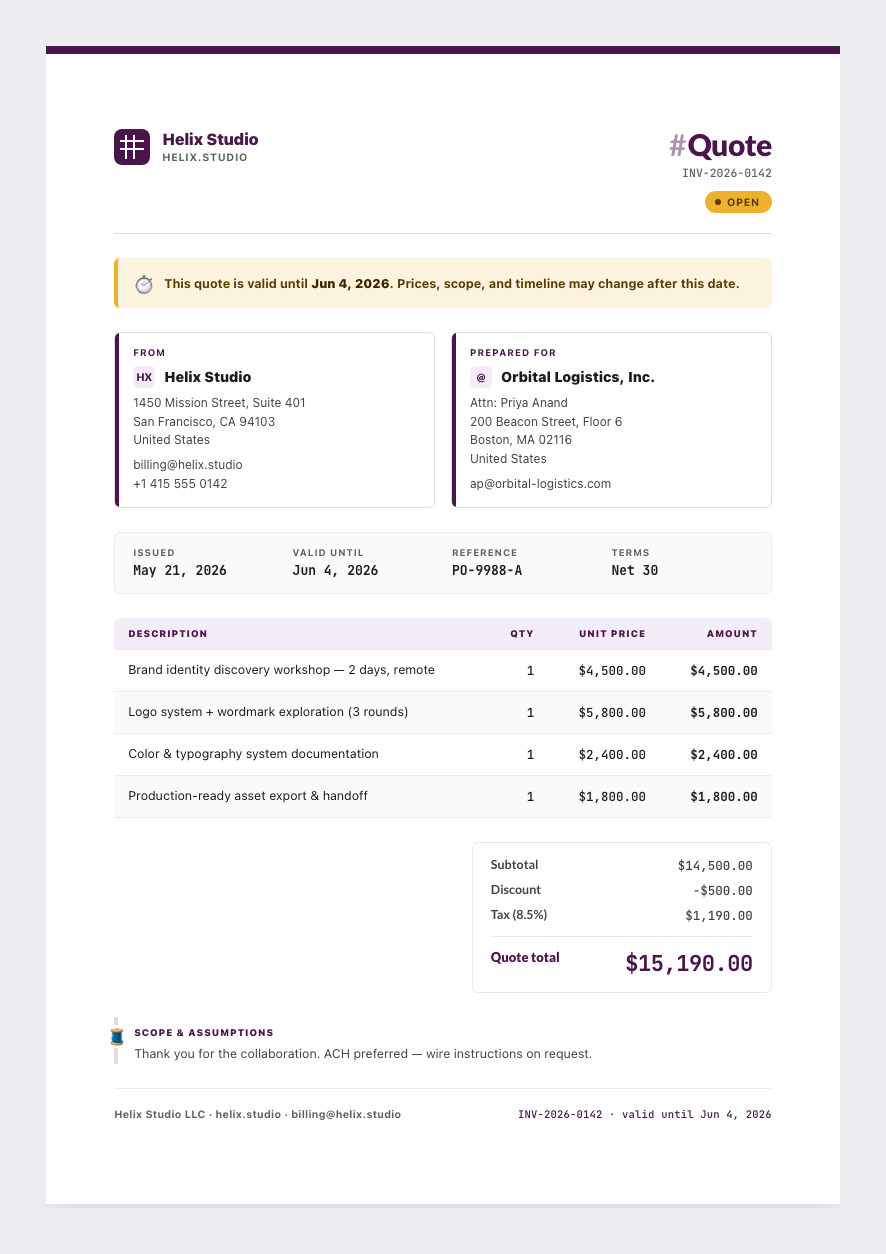Click the INV-2026-0142 number under the Quote heading
This screenshot has height=1254, width=886.
coord(727,173)
